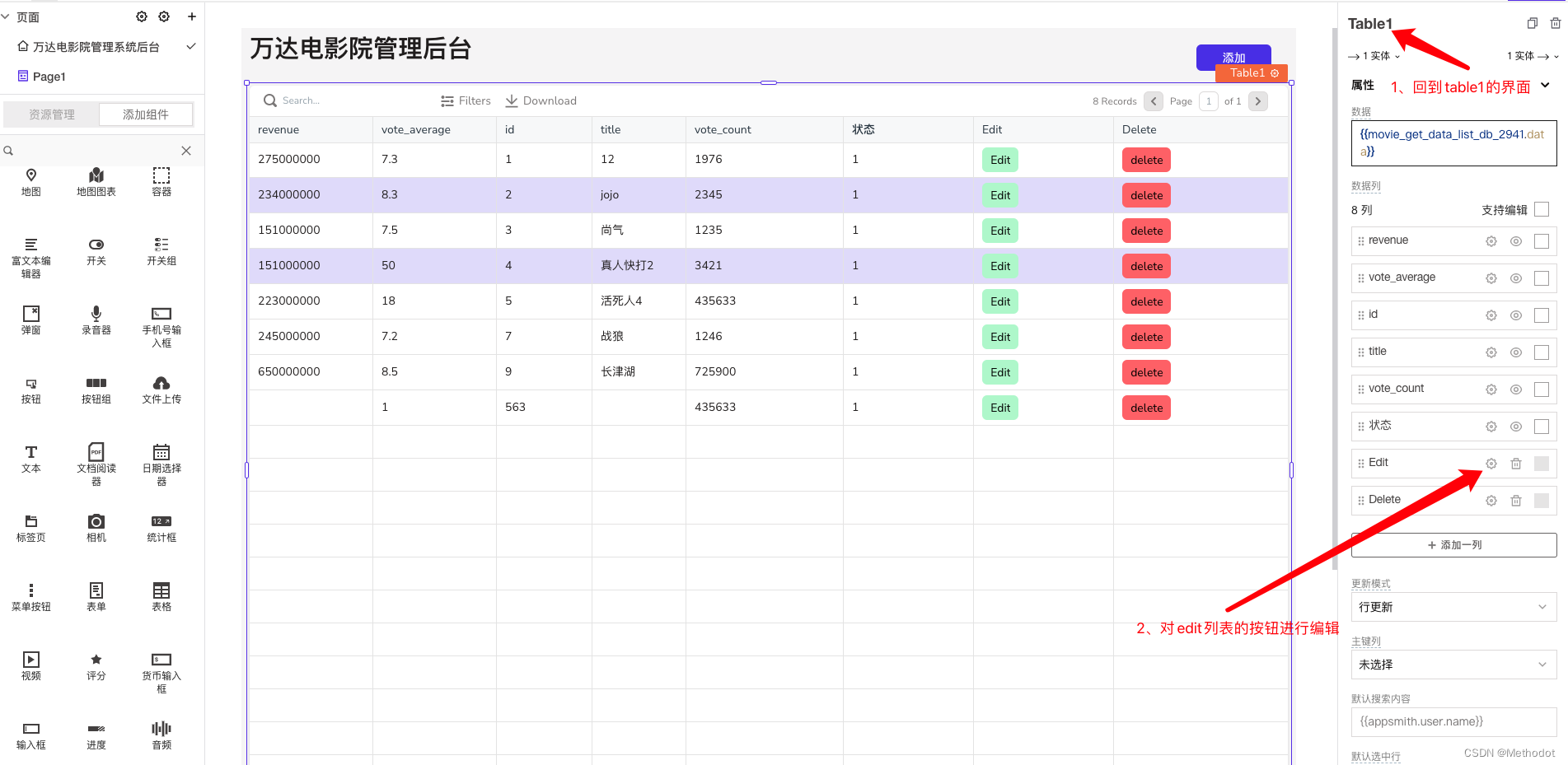The image size is (1568, 765).
Task: Tick the editable checkbox for revenue column
Action: pyautogui.click(x=1542, y=241)
